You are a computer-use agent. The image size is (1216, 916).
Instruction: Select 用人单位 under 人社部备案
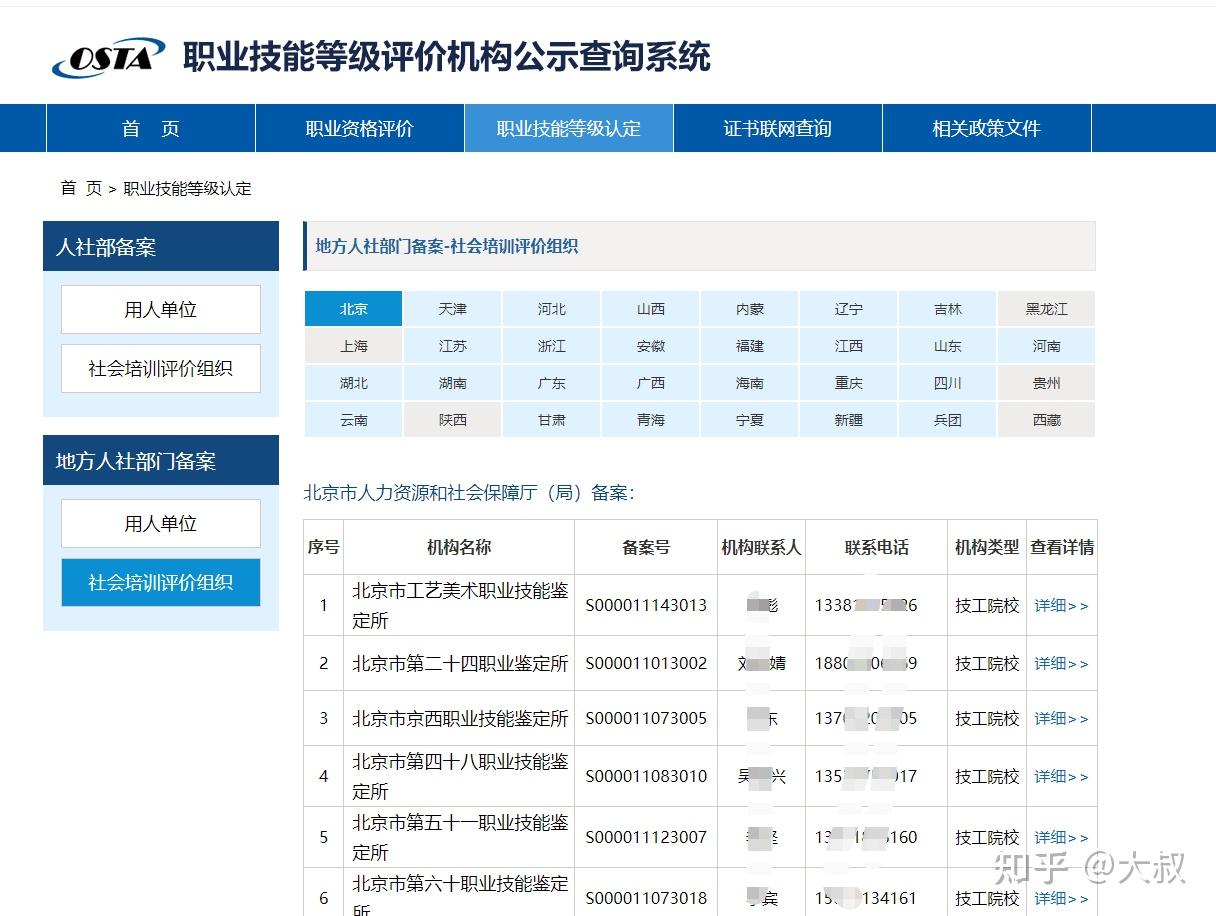pyautogui.click(x=161, y=310)
